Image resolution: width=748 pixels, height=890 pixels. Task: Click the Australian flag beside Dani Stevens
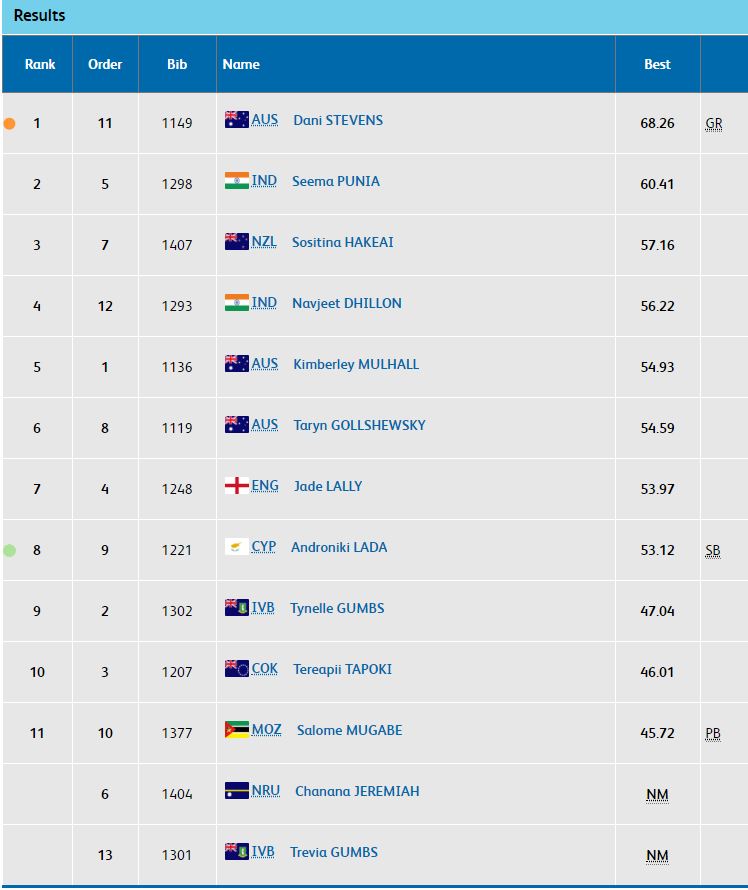pos(236,120)
